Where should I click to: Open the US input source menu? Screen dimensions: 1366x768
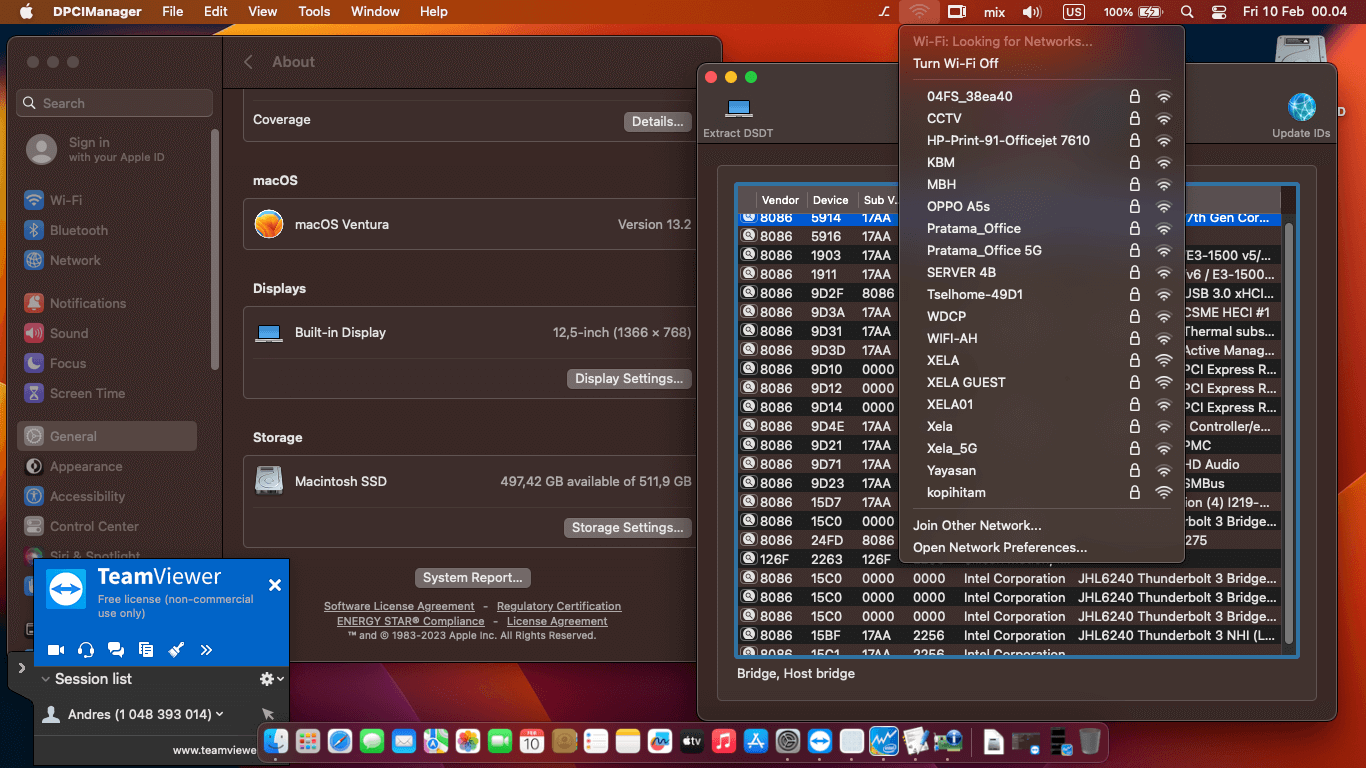(1074, 12)
